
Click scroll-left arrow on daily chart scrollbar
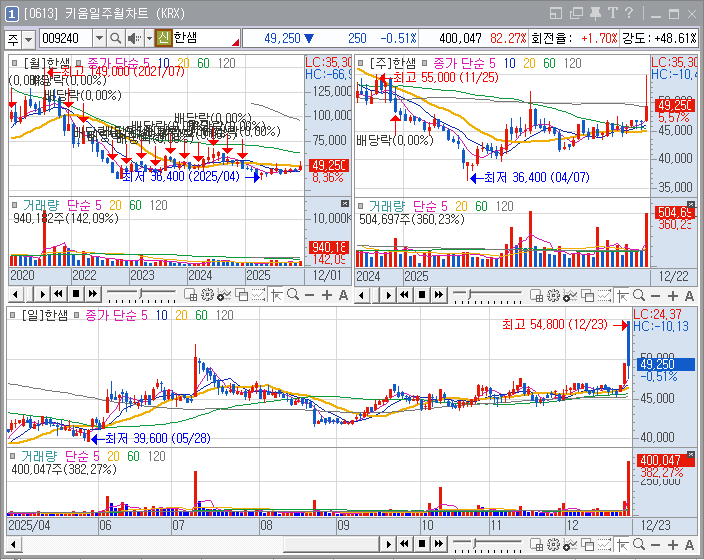point(13,545)
